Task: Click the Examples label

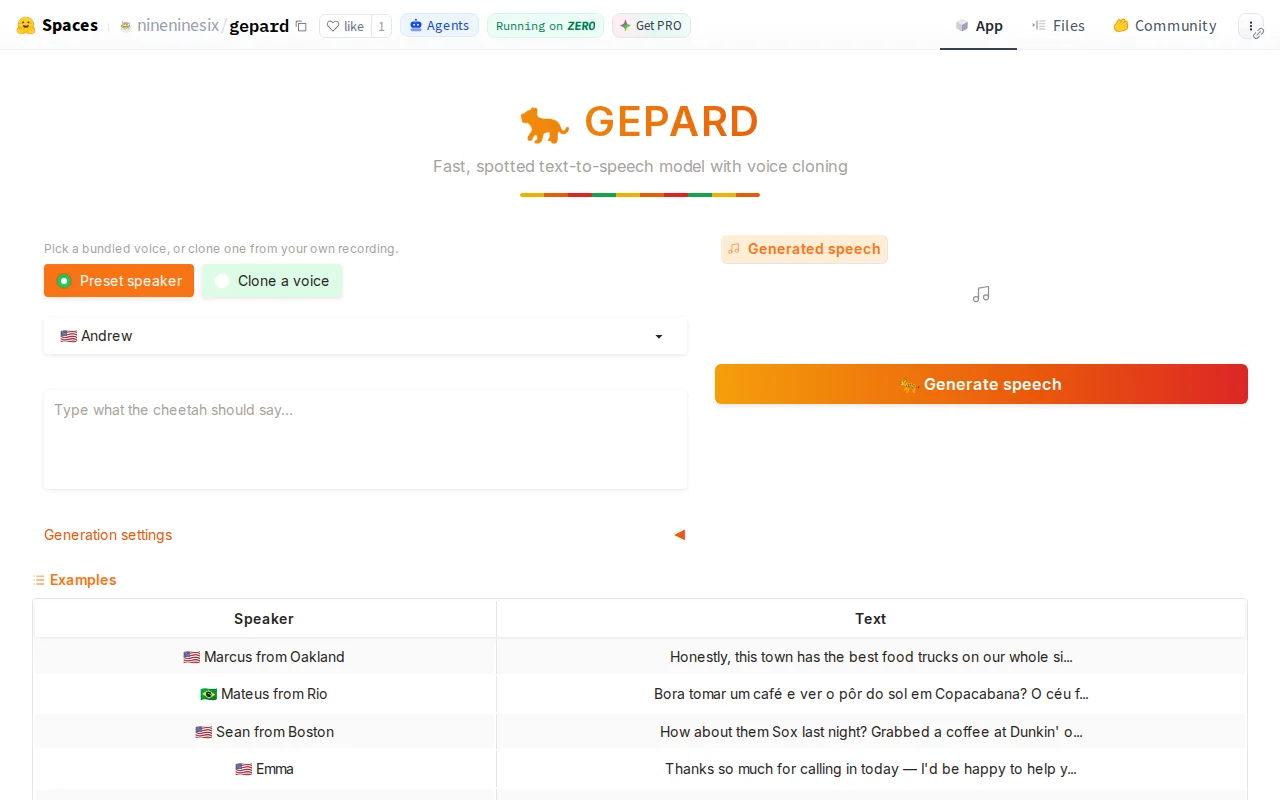Action: point(74,580)
